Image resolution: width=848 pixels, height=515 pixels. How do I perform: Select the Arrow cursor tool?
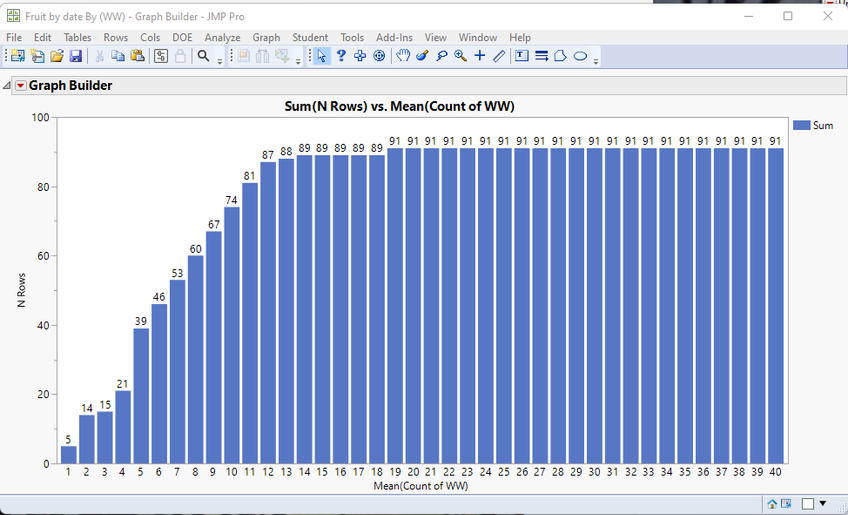322,56
